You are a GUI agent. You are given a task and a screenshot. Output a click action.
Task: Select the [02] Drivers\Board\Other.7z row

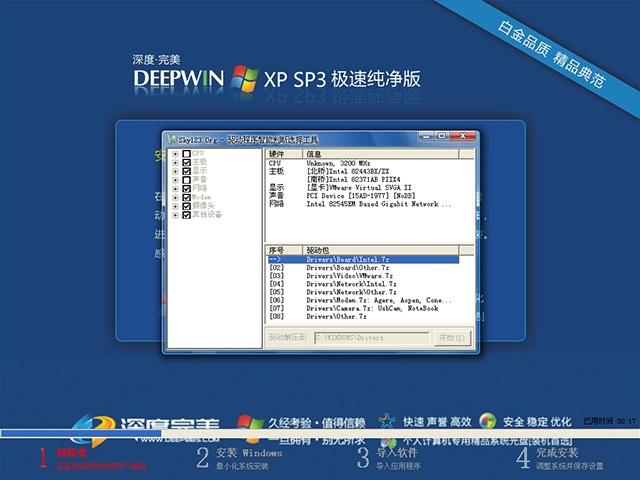(x=363, y=268)
